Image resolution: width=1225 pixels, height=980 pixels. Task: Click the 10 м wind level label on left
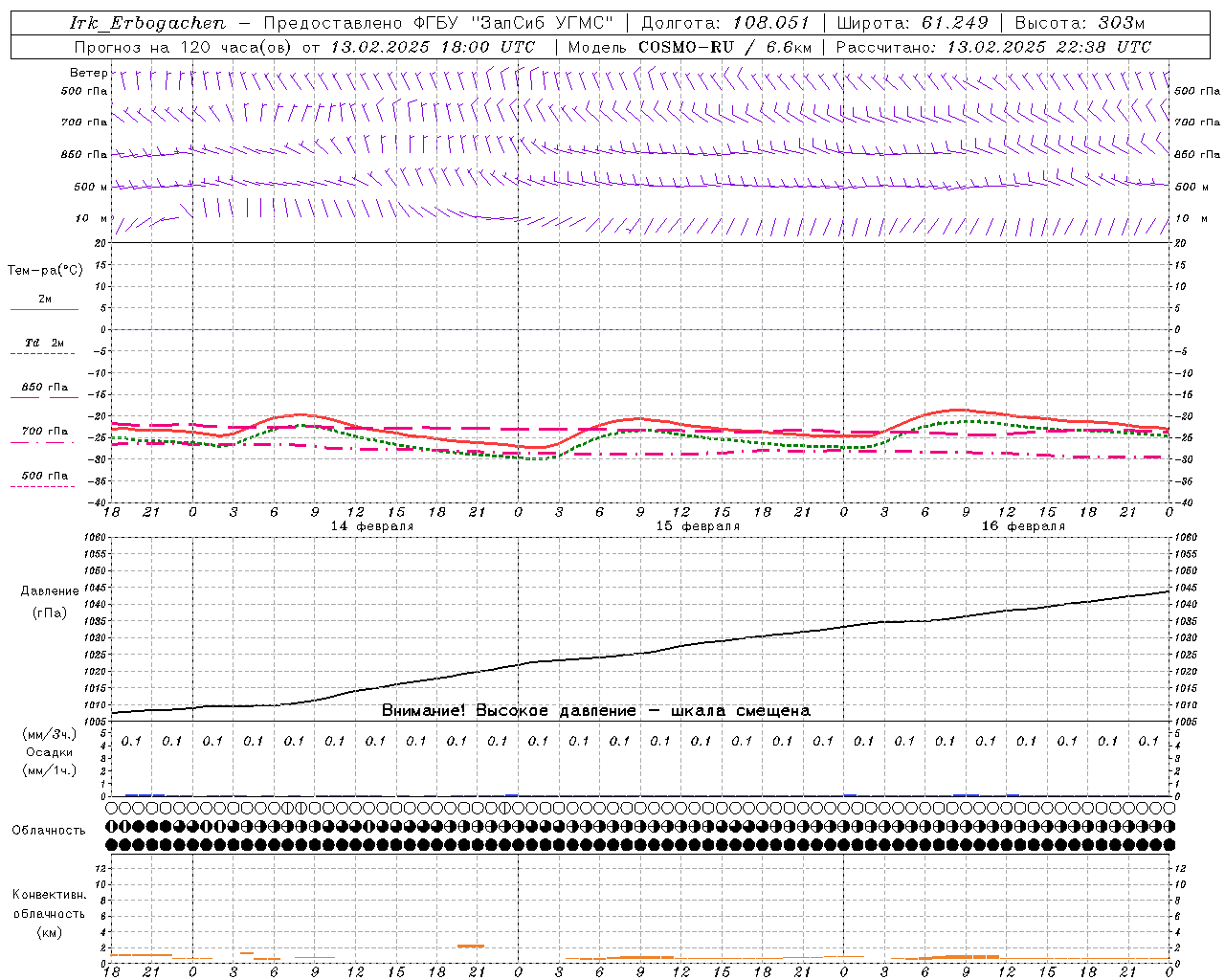(x=92, y=218)
